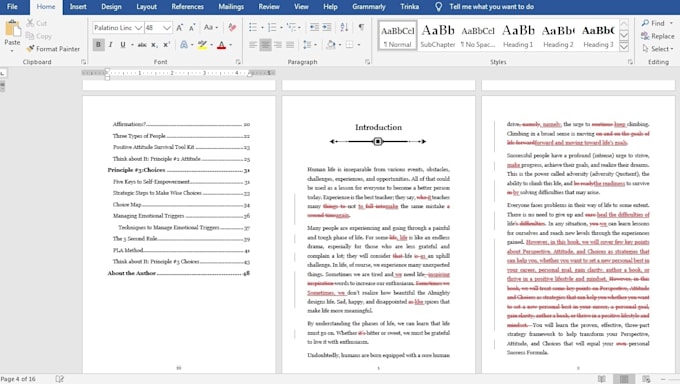Click the Copy command

[x=39, y=36]
